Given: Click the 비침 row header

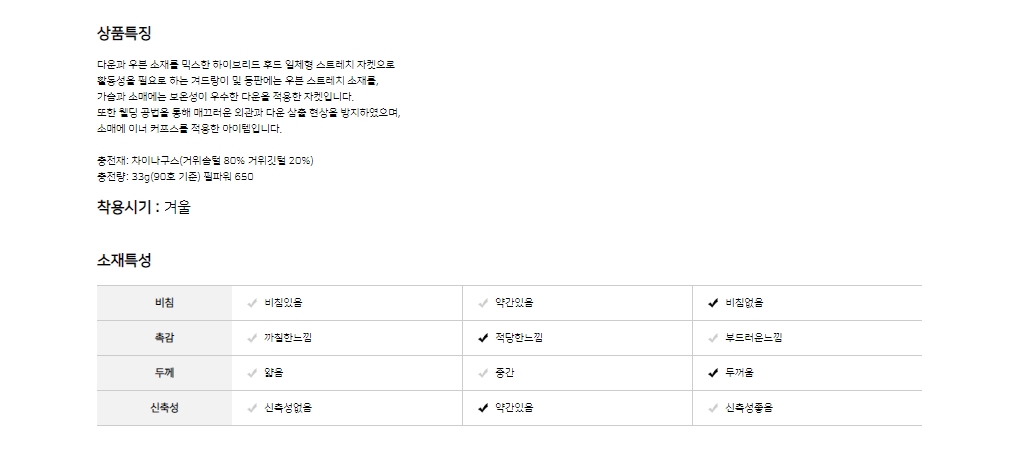Looking at the screenshot, I should coord(164,303).
